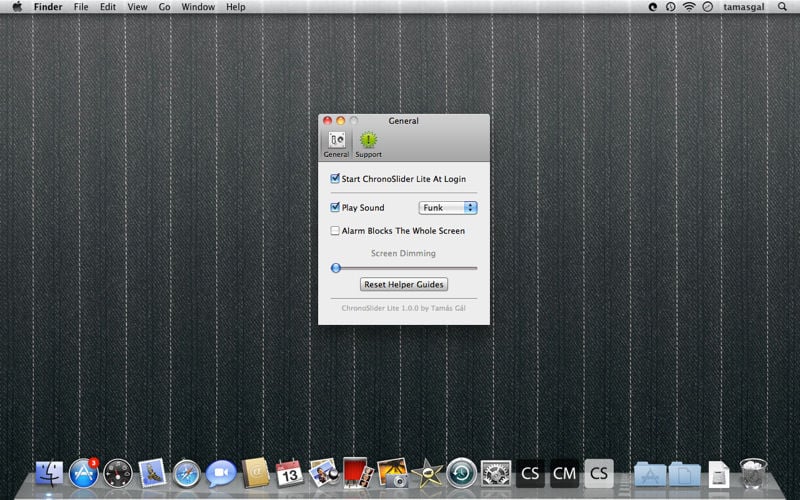Image resolution: width=800 pixels, height=500 pixels.
Task: Open Address Book from the Dock
Action: [x=256, y=473]
